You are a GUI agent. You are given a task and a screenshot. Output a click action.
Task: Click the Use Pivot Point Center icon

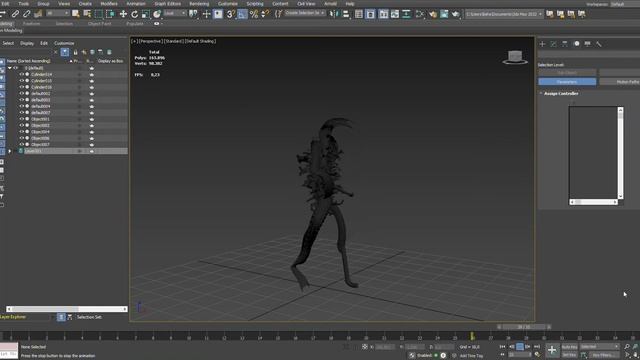tap(193, 14)
